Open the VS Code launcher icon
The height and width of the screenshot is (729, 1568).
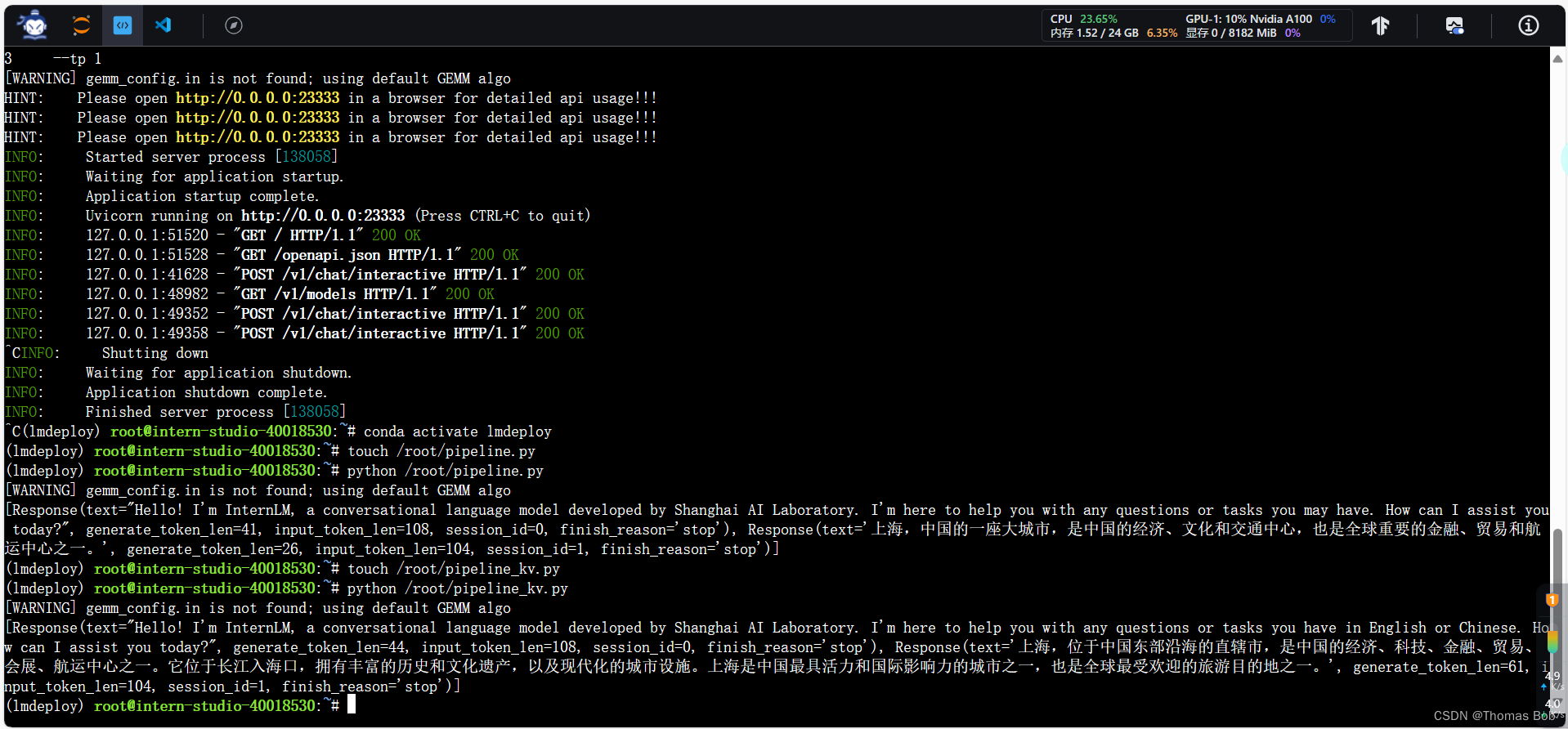(164, 25)
